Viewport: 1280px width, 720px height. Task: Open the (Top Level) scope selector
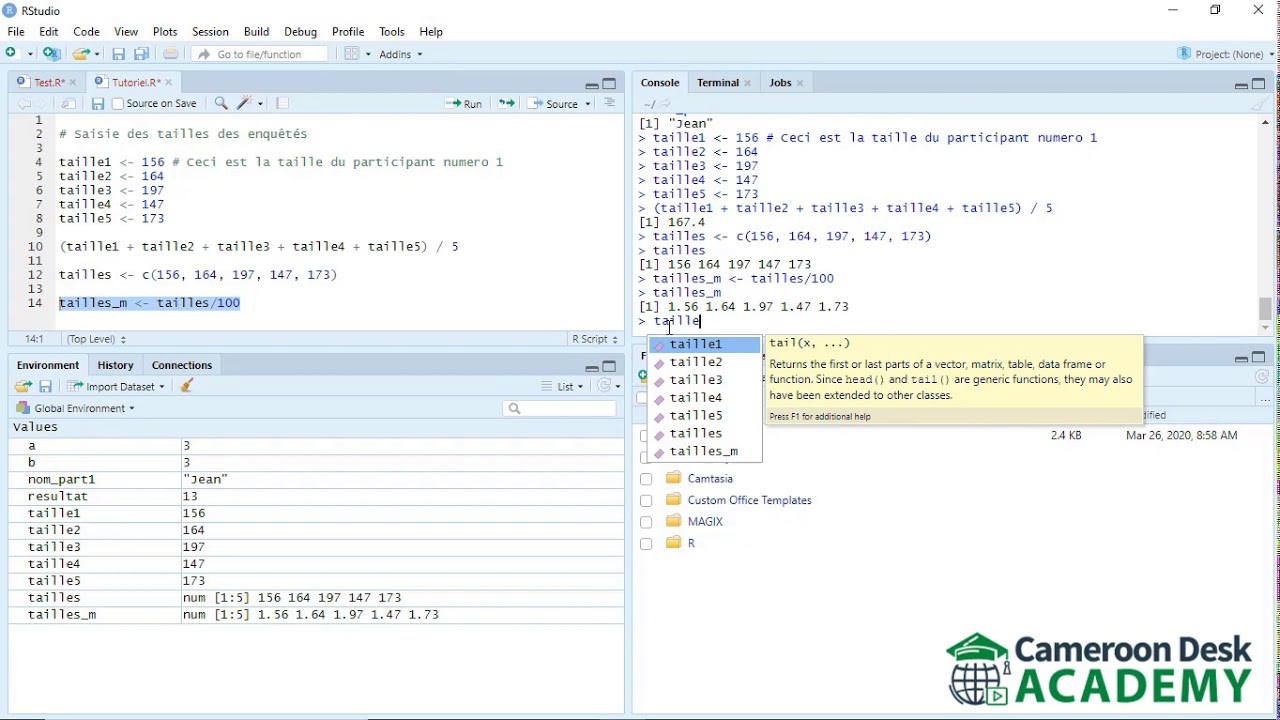pos(96,339)
